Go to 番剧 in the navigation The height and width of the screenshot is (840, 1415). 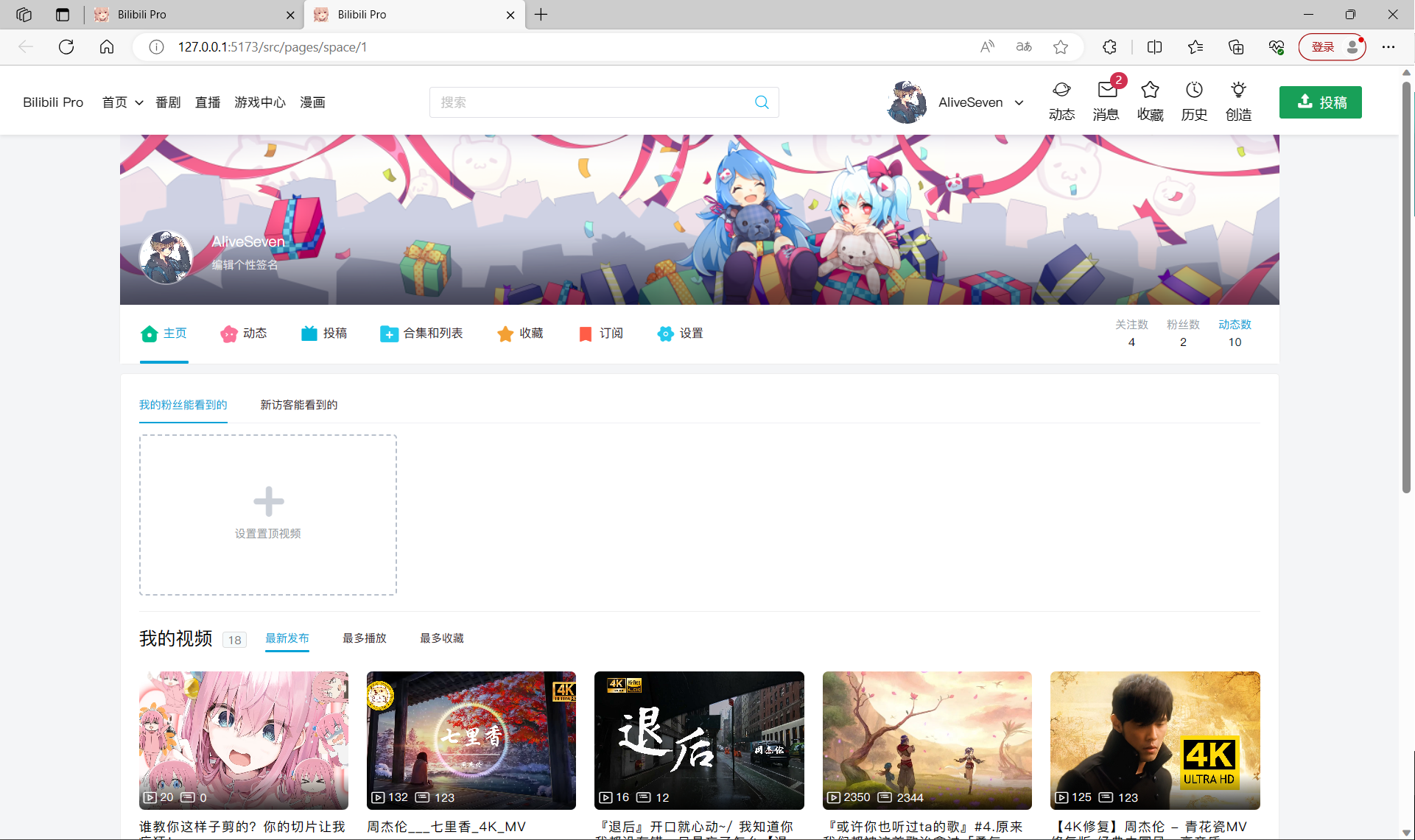point(168,102)
